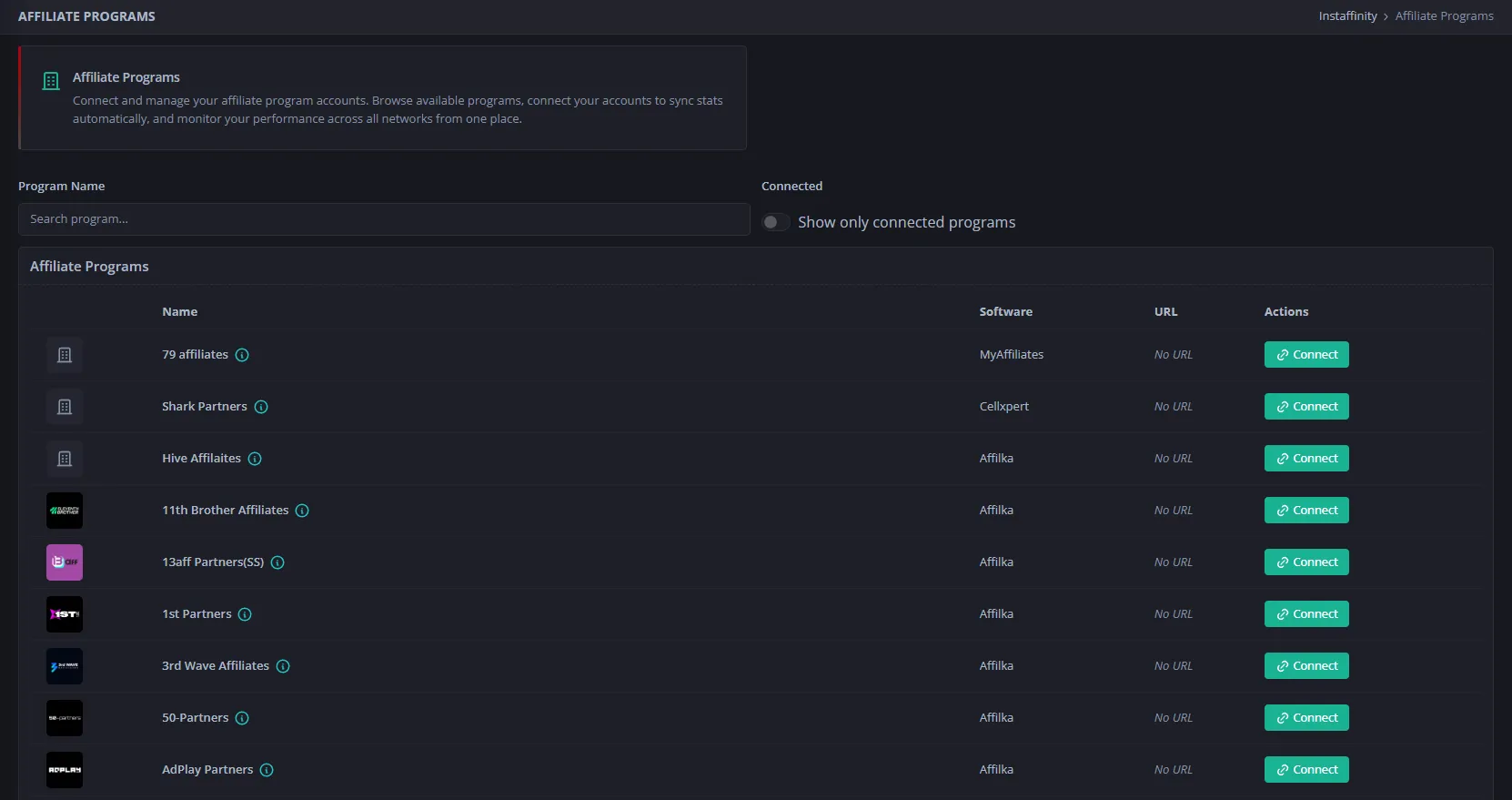Go to Instaffinity breadcrumb link
Image resolution: width=1512 pixels, height=800 pixels.
click(x=1347, y=16)
